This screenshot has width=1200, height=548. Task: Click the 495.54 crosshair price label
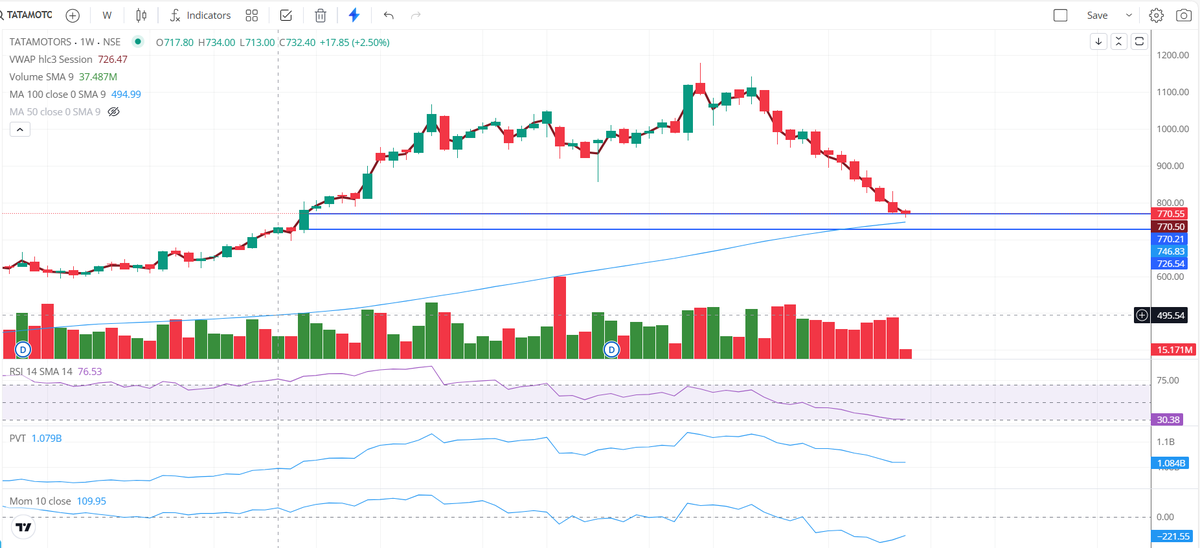[x=1170, y=315]
